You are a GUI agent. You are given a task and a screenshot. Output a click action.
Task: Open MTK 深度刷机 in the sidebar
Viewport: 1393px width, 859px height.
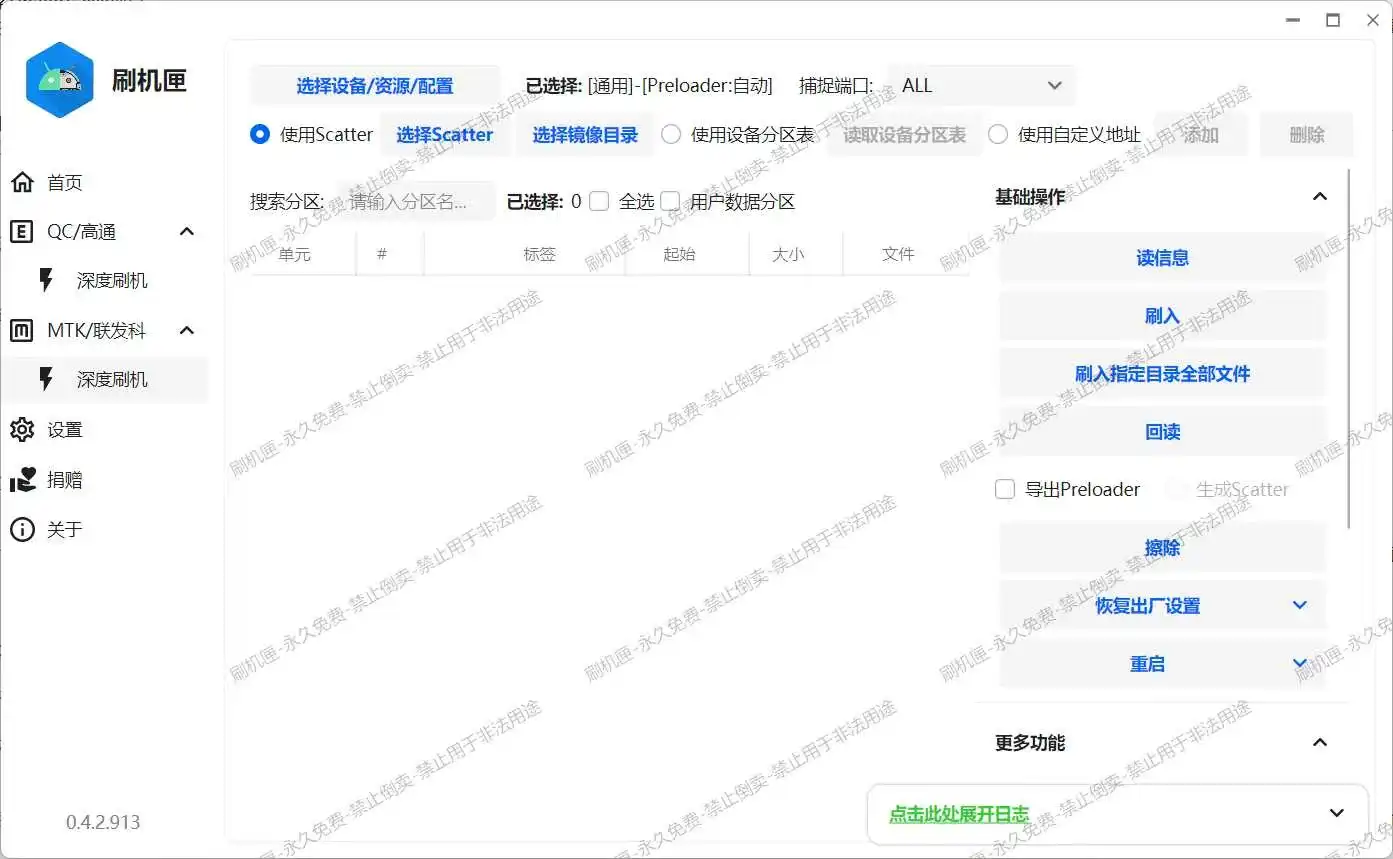tap(111, 380)
